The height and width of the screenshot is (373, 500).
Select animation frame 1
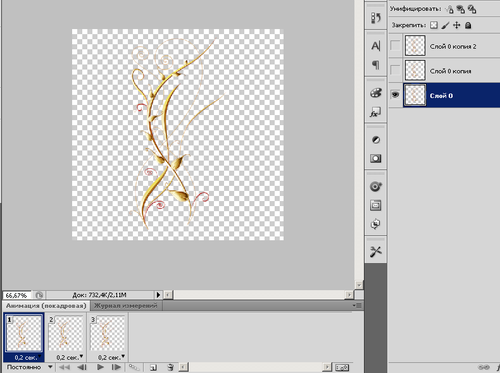click(x=24, y=333)
